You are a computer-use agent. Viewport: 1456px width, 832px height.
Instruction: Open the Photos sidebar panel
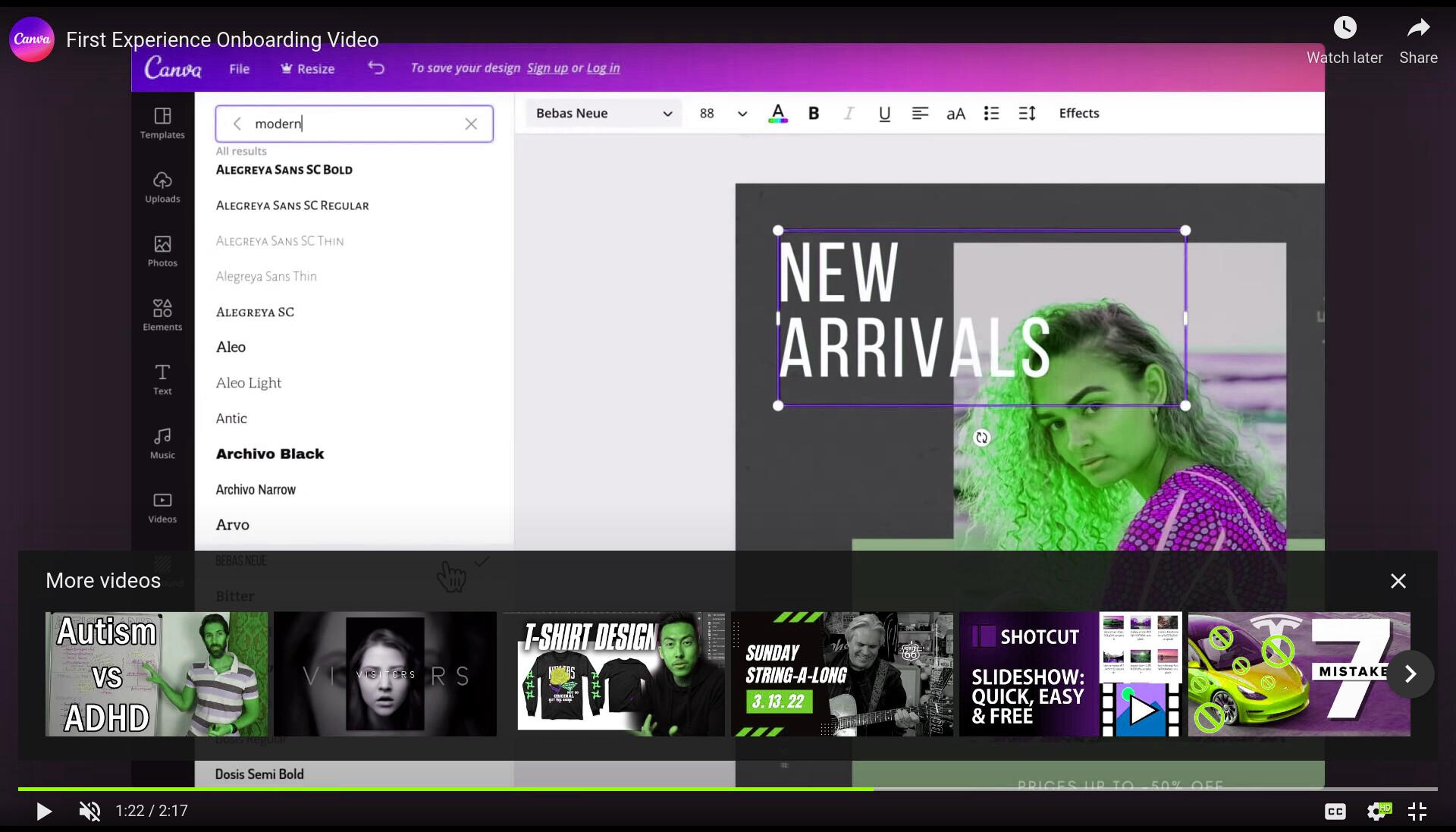point(162,252)
